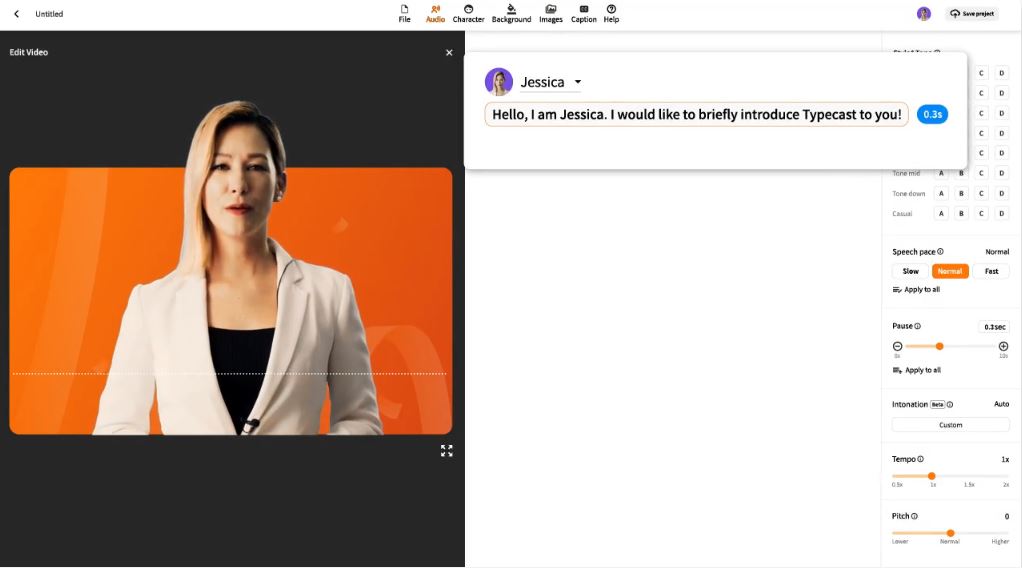Image resolution: width=1022 pixels, height=568 pixels.
Task: Click the Auto intonation value
Action: pyautogui.click(x=1001, y=404)
